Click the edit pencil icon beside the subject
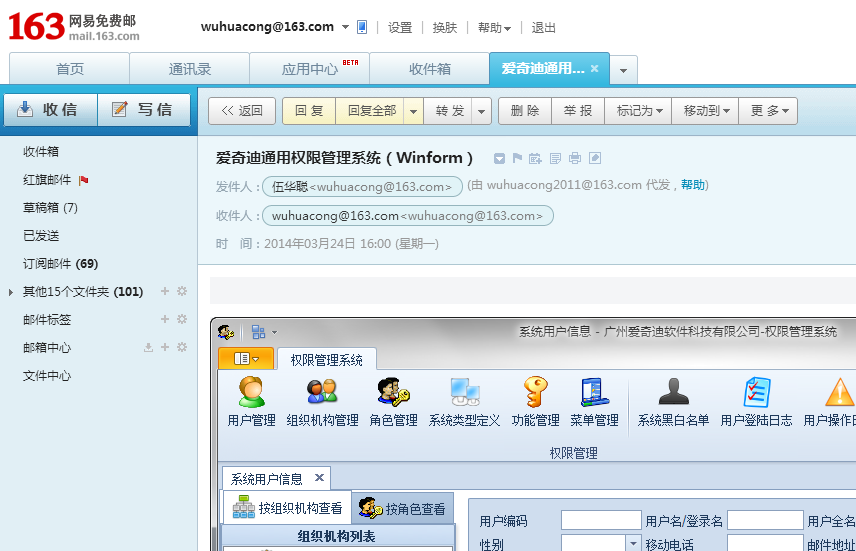Viewport: 856px width, 551px height. coord(595,158)
